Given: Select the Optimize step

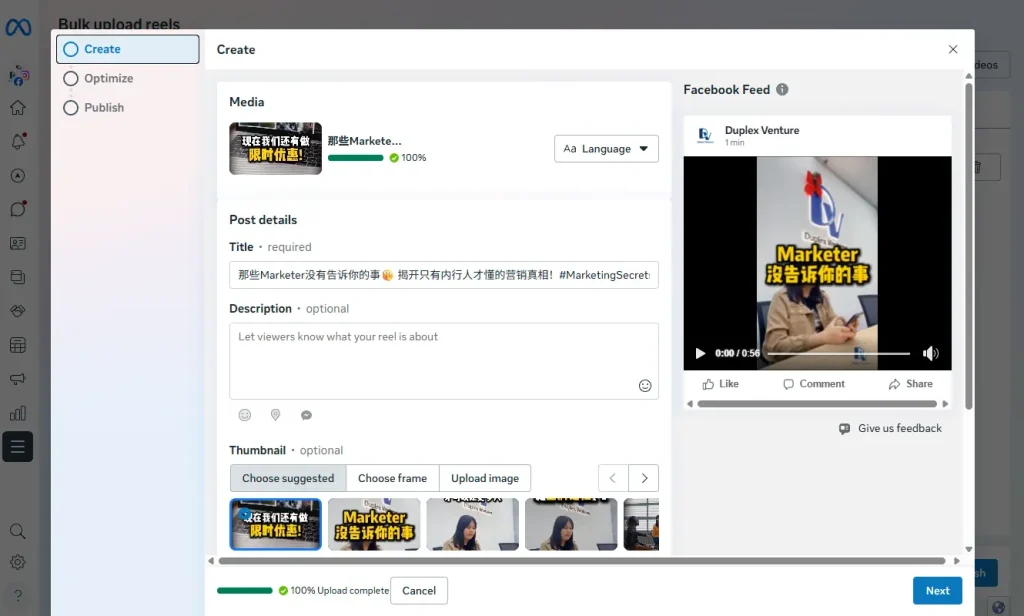Looking at the screenshot, I should tap(108, 78).
